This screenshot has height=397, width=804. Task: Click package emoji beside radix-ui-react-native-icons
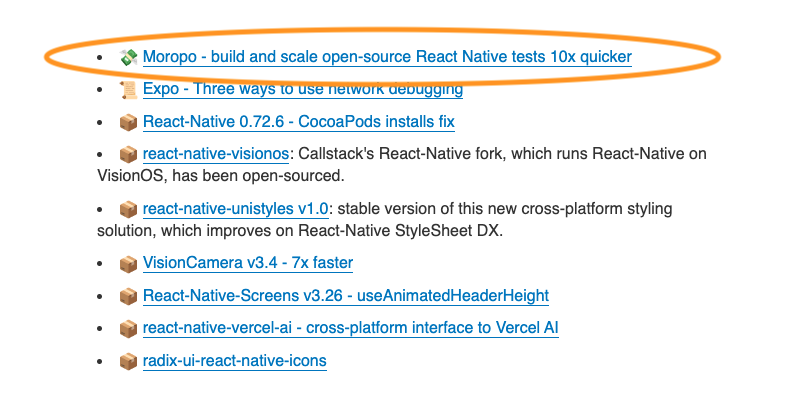(x=128, y=362)
